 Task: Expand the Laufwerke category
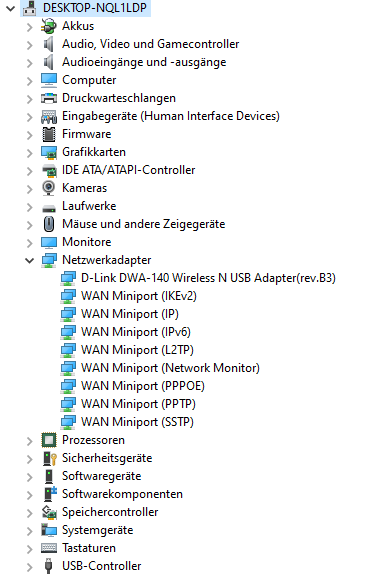(29, 207)
